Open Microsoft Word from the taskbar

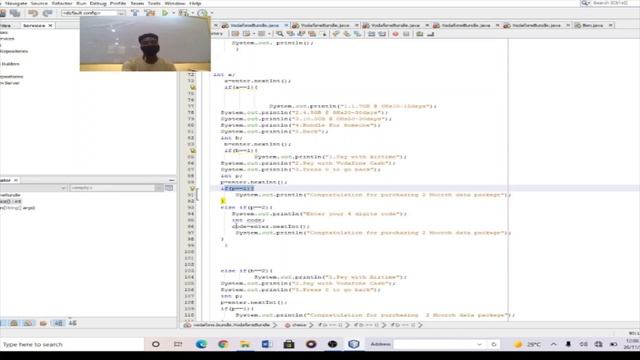click(x=267, y=344)
